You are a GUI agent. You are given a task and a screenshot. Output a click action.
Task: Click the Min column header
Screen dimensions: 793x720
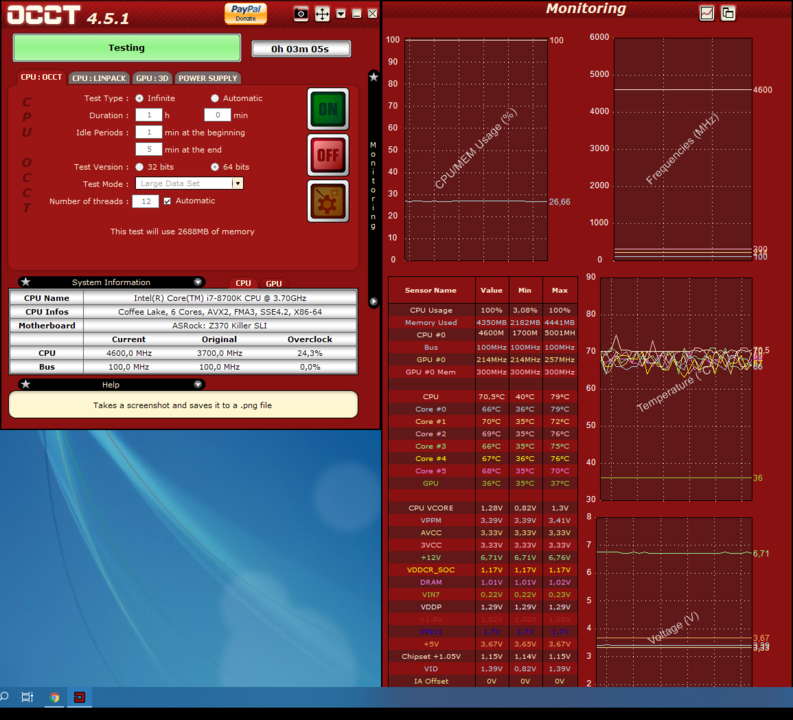[x=525, y=290]
